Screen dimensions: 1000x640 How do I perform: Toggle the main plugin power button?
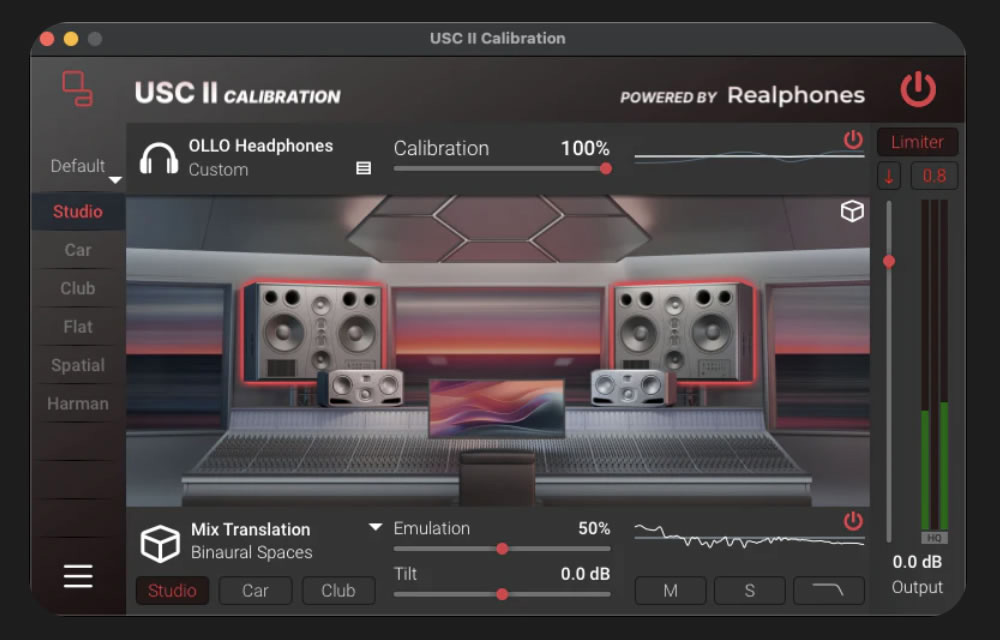(918, 90)
